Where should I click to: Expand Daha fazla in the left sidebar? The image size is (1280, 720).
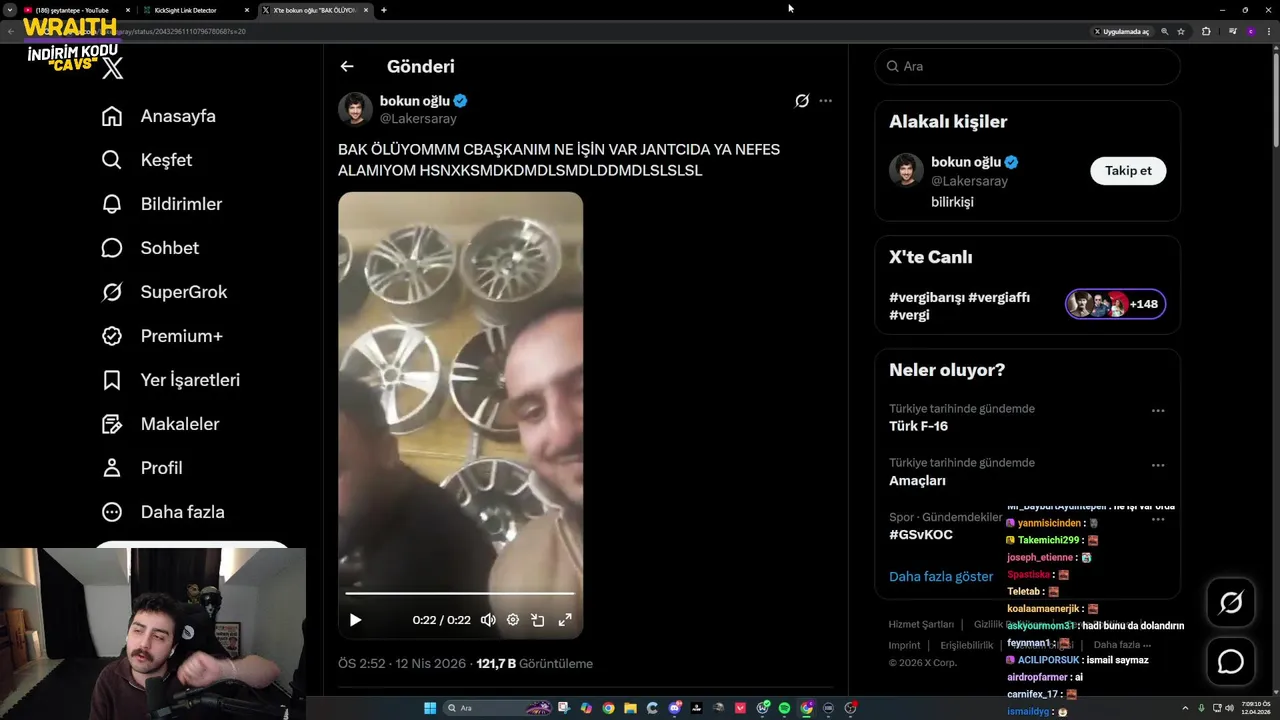[x=163, y=512]
